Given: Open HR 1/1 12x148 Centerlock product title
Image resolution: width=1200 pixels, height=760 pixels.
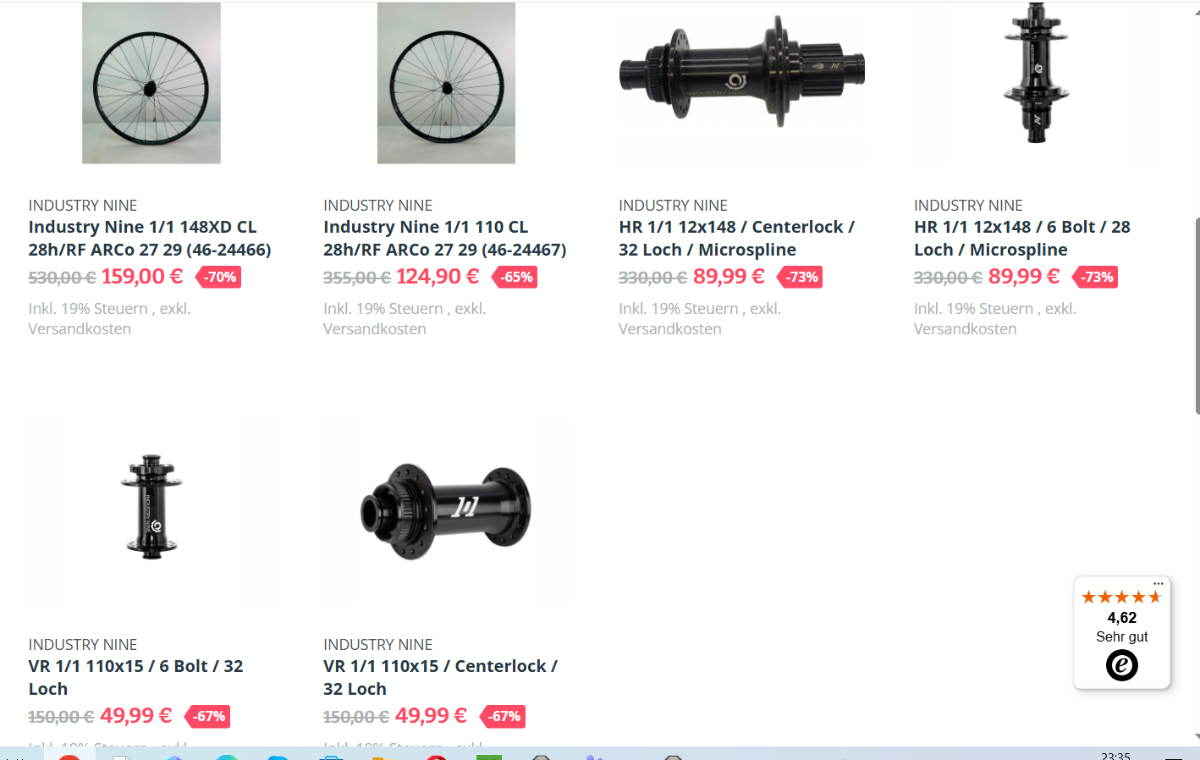Looking at the screenshot, I should 737,238.
